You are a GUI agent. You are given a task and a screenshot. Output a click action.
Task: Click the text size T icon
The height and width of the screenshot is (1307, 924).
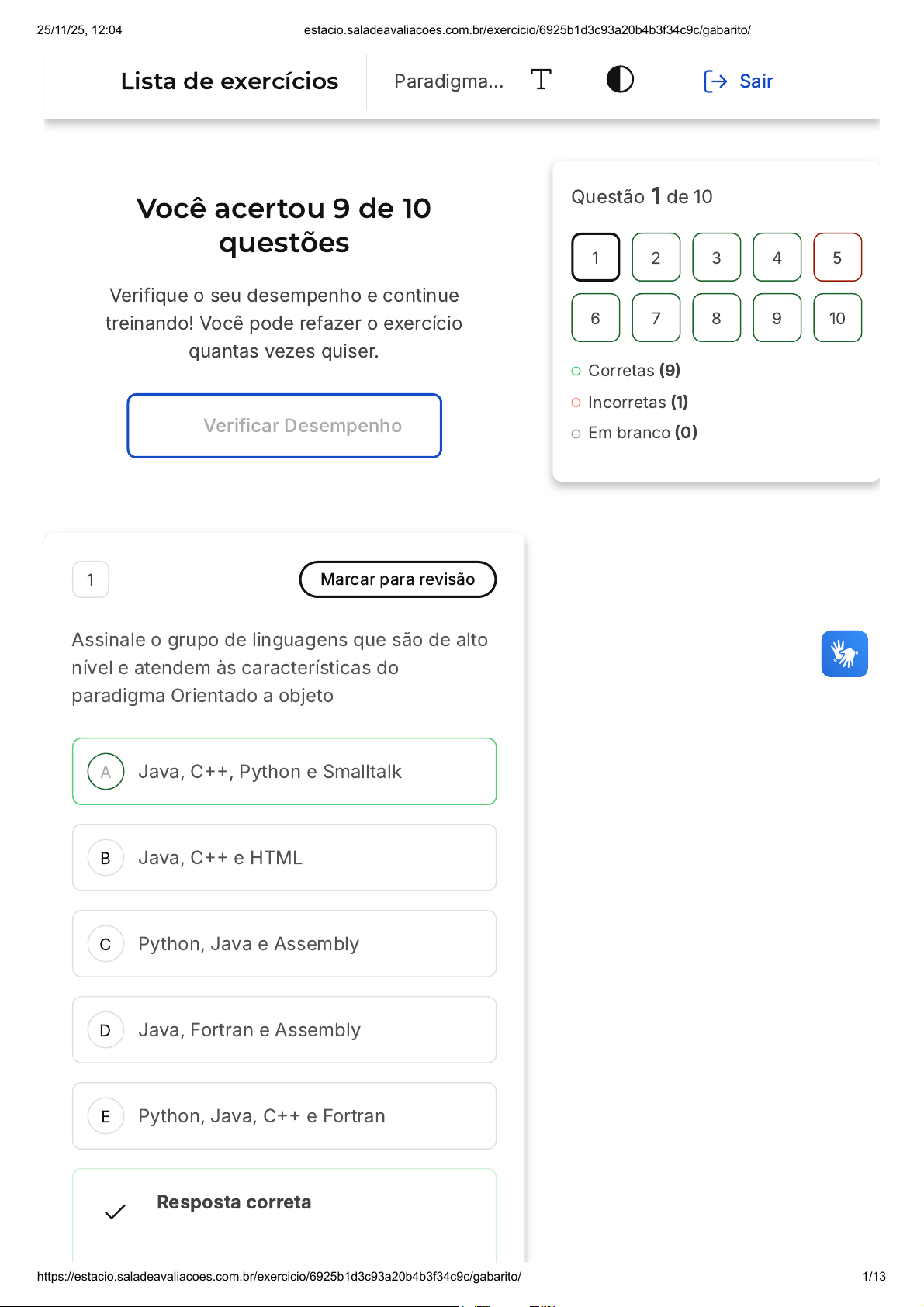[x=541, y=80]
